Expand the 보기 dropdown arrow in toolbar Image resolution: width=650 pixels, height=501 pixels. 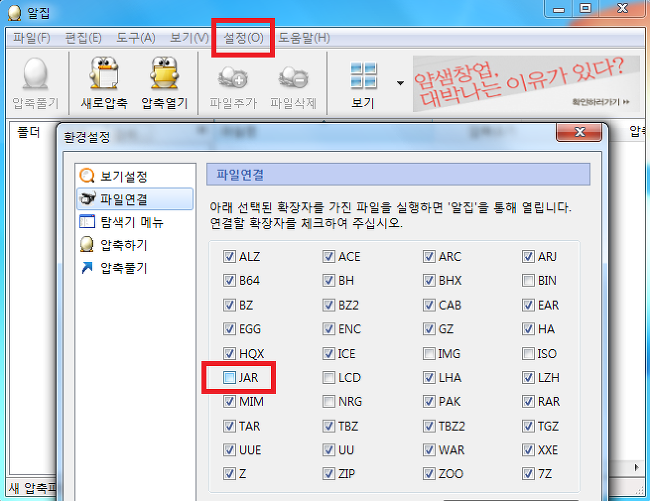pos(400,83)
